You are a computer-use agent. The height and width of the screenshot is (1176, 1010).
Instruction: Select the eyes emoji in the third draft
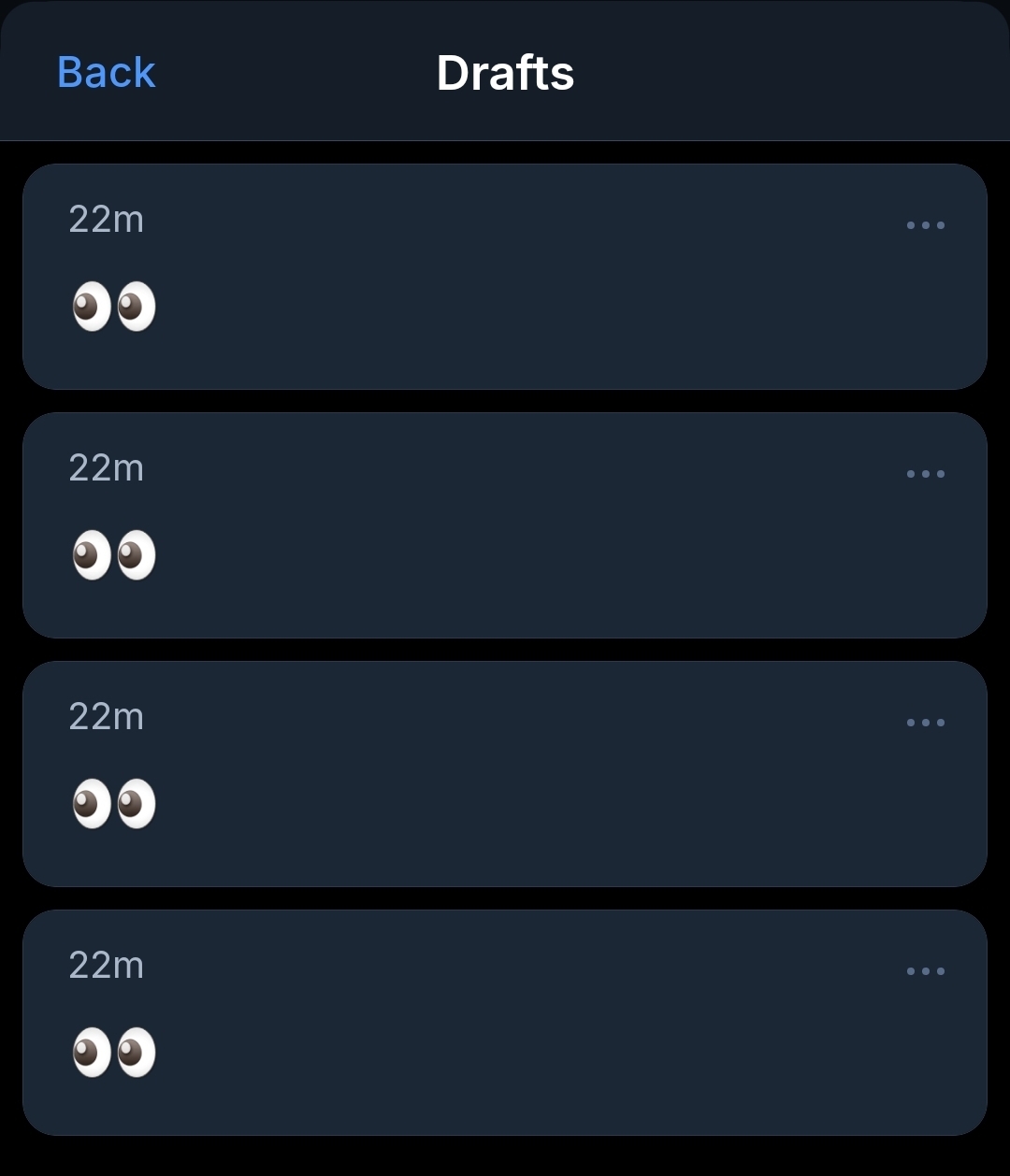113,804
